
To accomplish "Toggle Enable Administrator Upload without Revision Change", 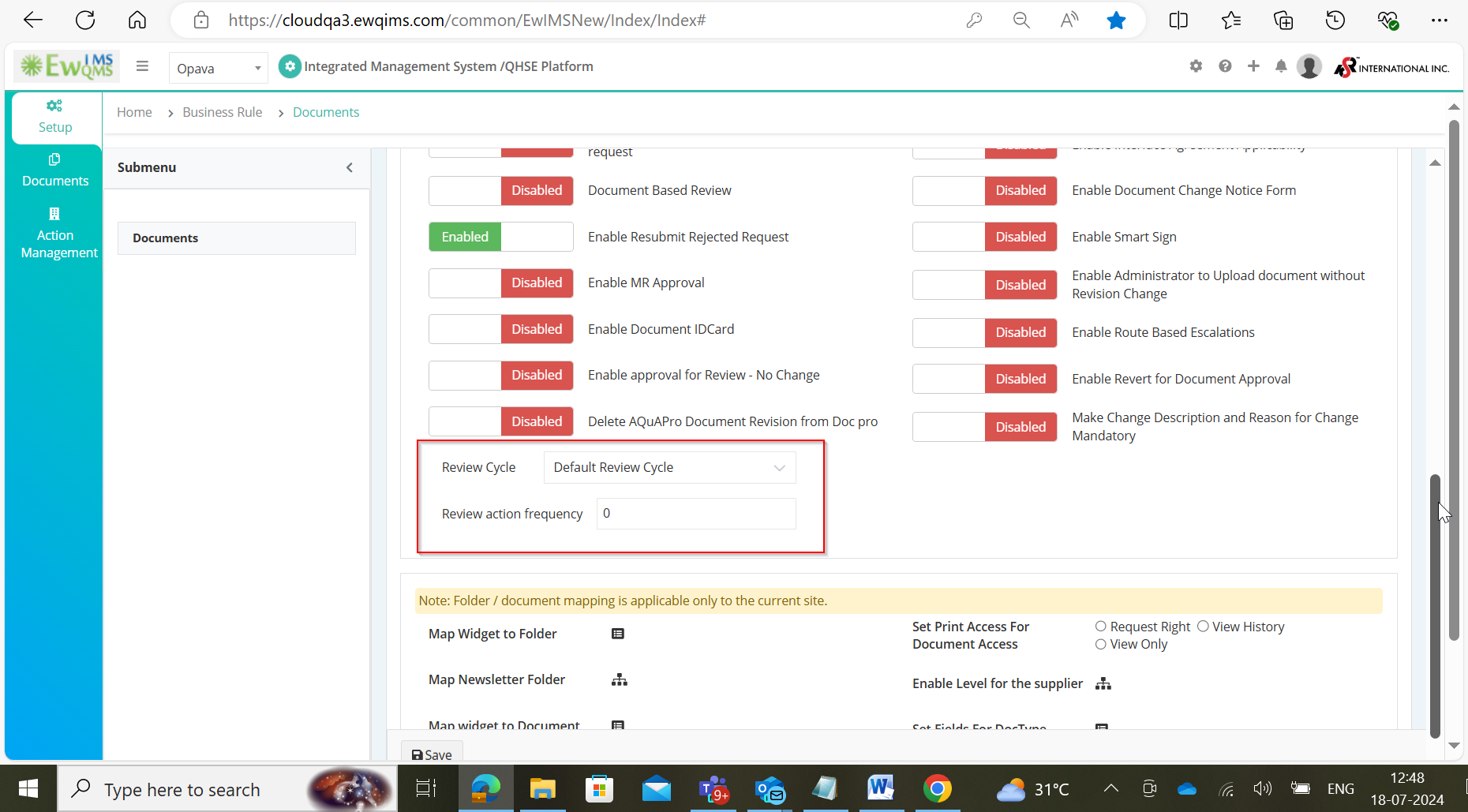I will tap(985, 285).
